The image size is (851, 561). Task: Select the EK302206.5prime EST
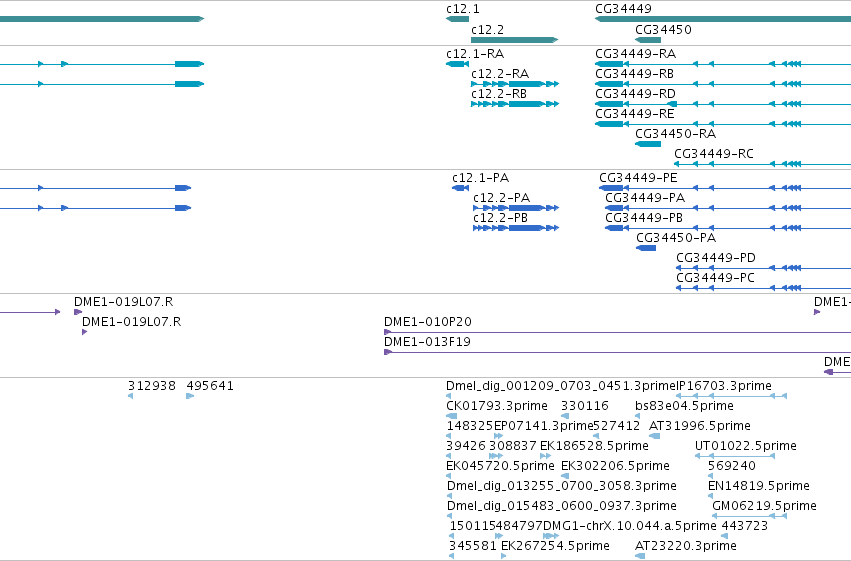[x=615, y=467]
